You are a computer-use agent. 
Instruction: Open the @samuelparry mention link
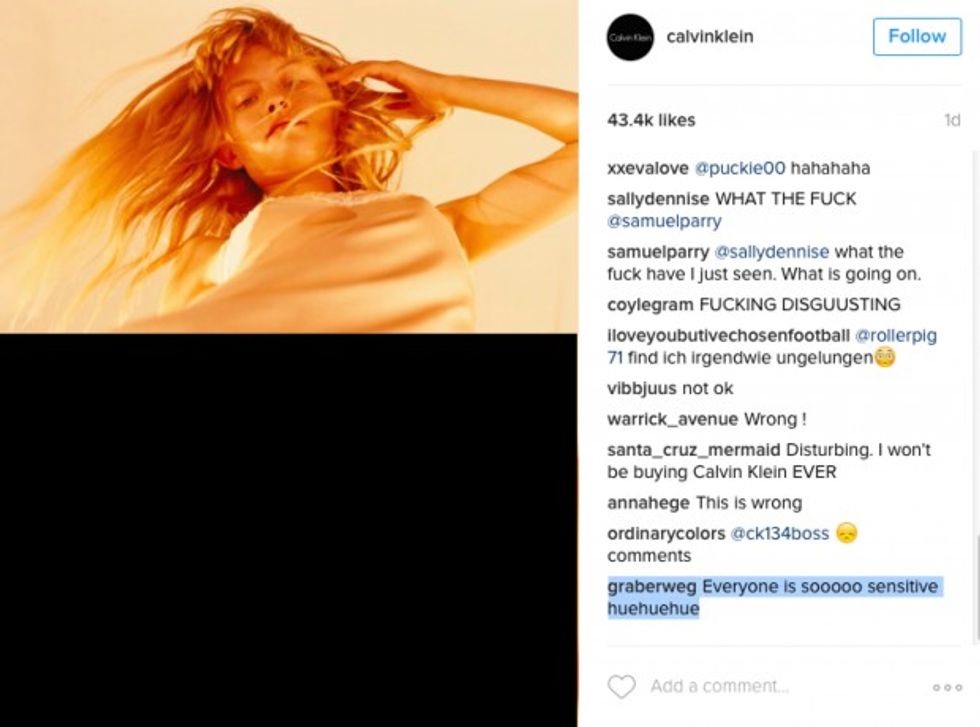pos(664,221)
